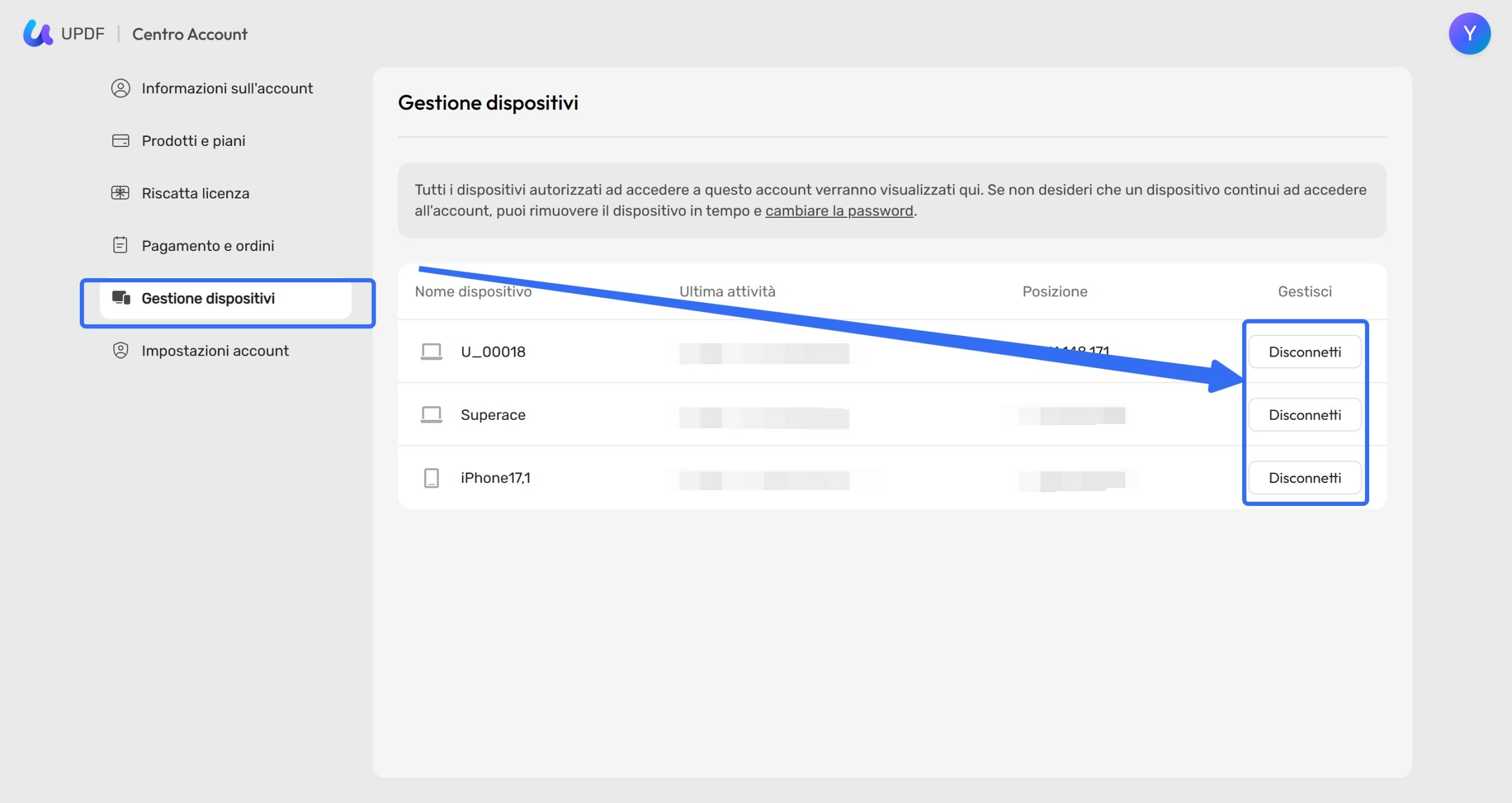Click the Impostazioni account shield icon

point(120,350)
